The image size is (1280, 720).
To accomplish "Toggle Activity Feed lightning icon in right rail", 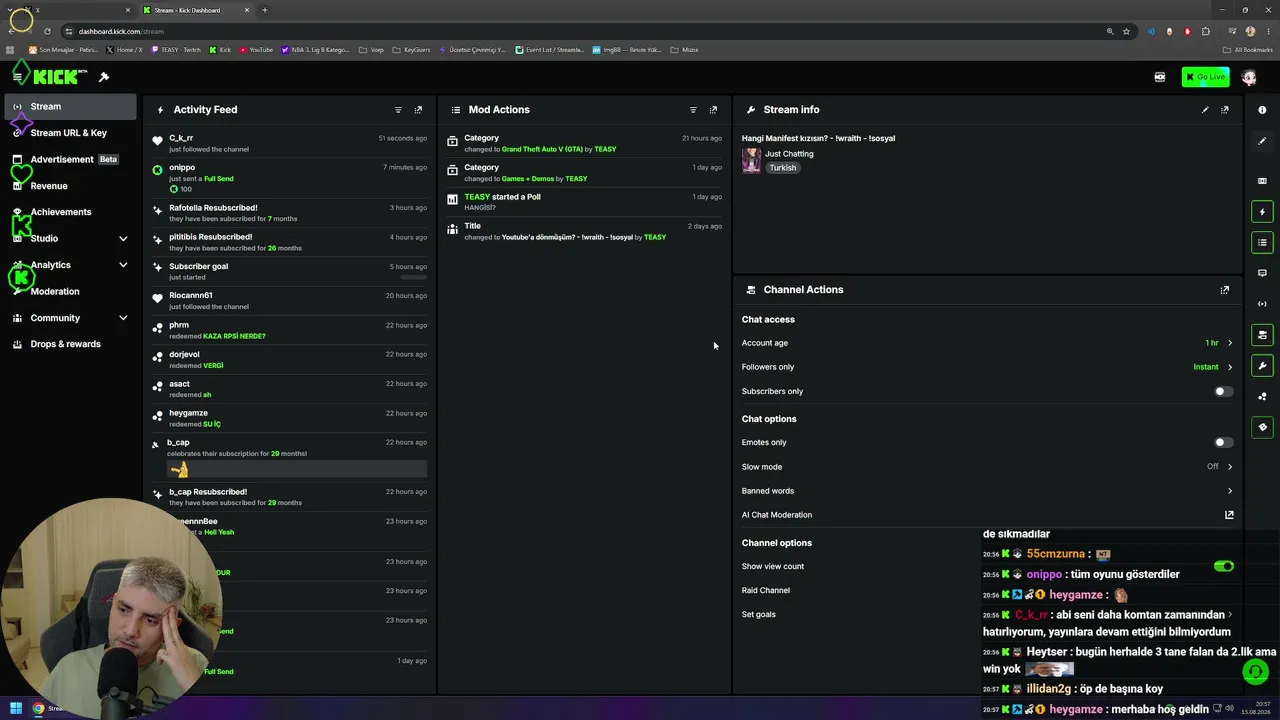I will [1262, 212].
